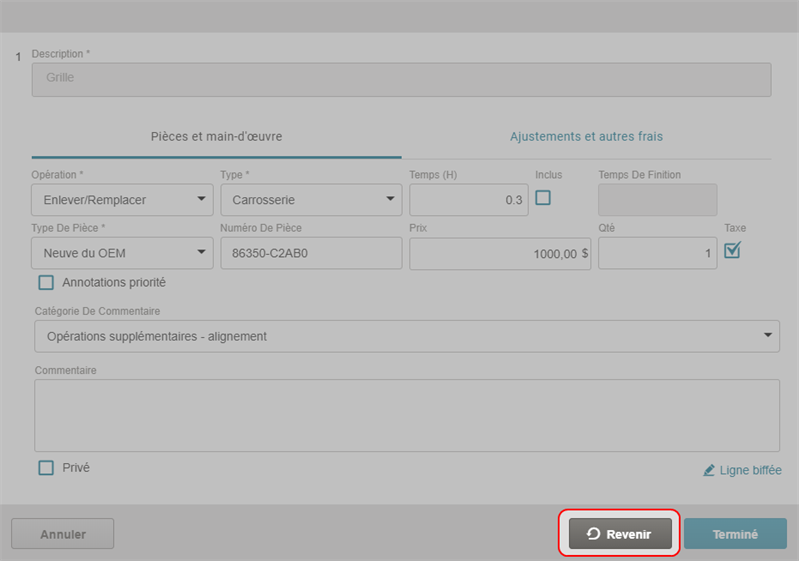799x561 pixels.
Task: Expand the Type Carrosserie dropdown
Action: click(x=310, y=200)
